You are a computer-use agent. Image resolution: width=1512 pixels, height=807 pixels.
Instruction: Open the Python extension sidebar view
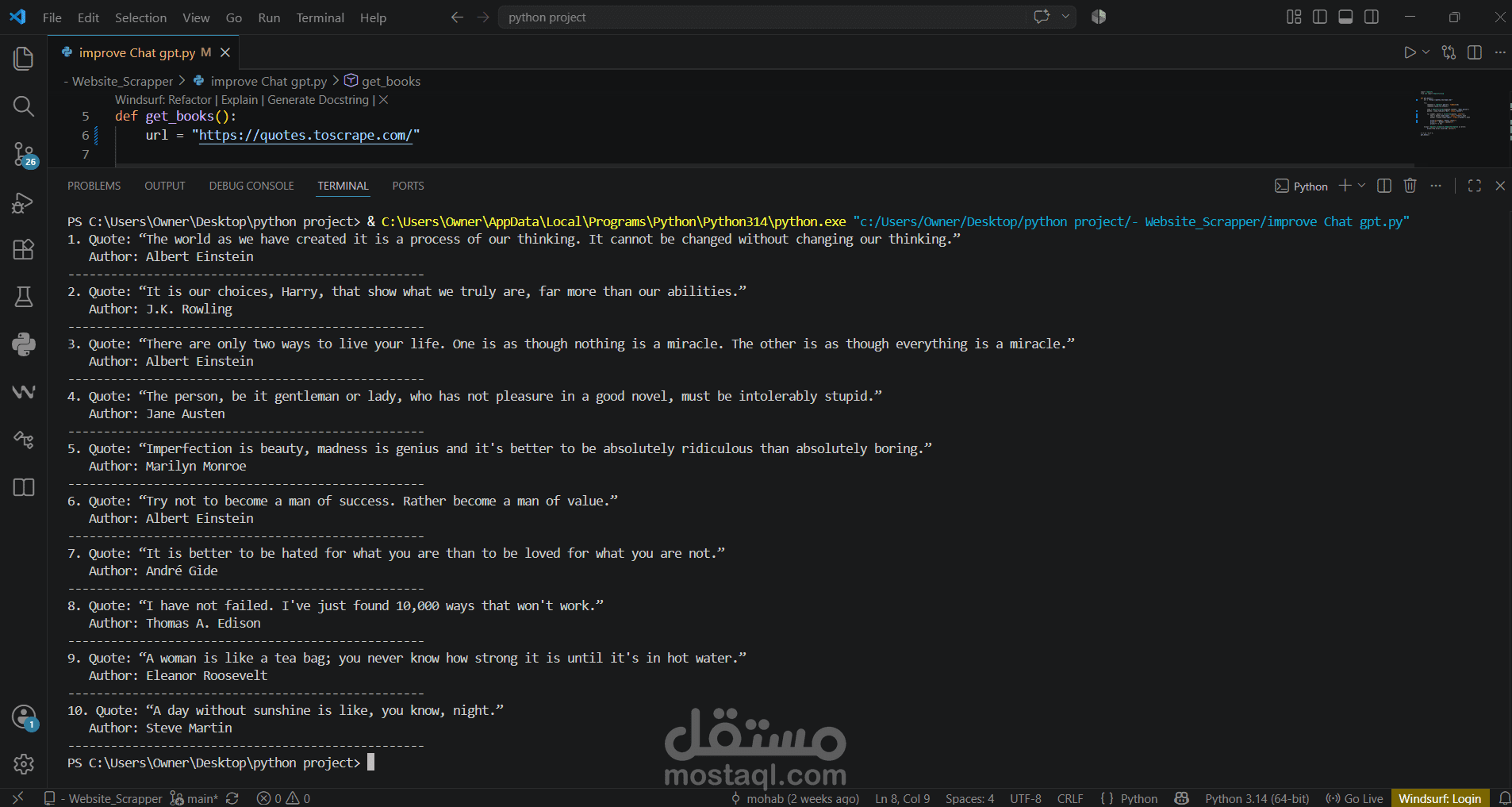pos(24,344)
